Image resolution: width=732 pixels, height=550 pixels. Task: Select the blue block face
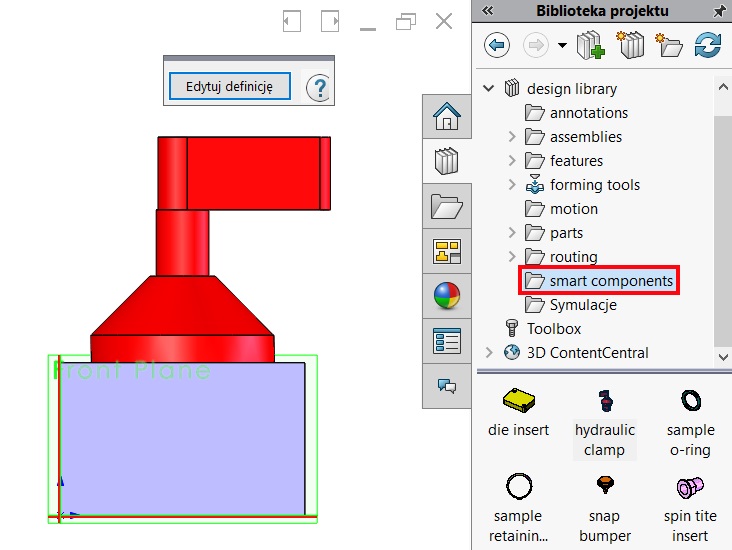tap(182, 439)
